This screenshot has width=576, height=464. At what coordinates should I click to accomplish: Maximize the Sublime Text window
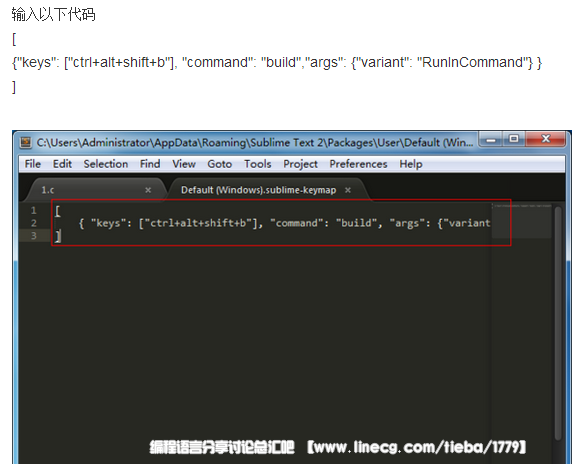[514, 139]
